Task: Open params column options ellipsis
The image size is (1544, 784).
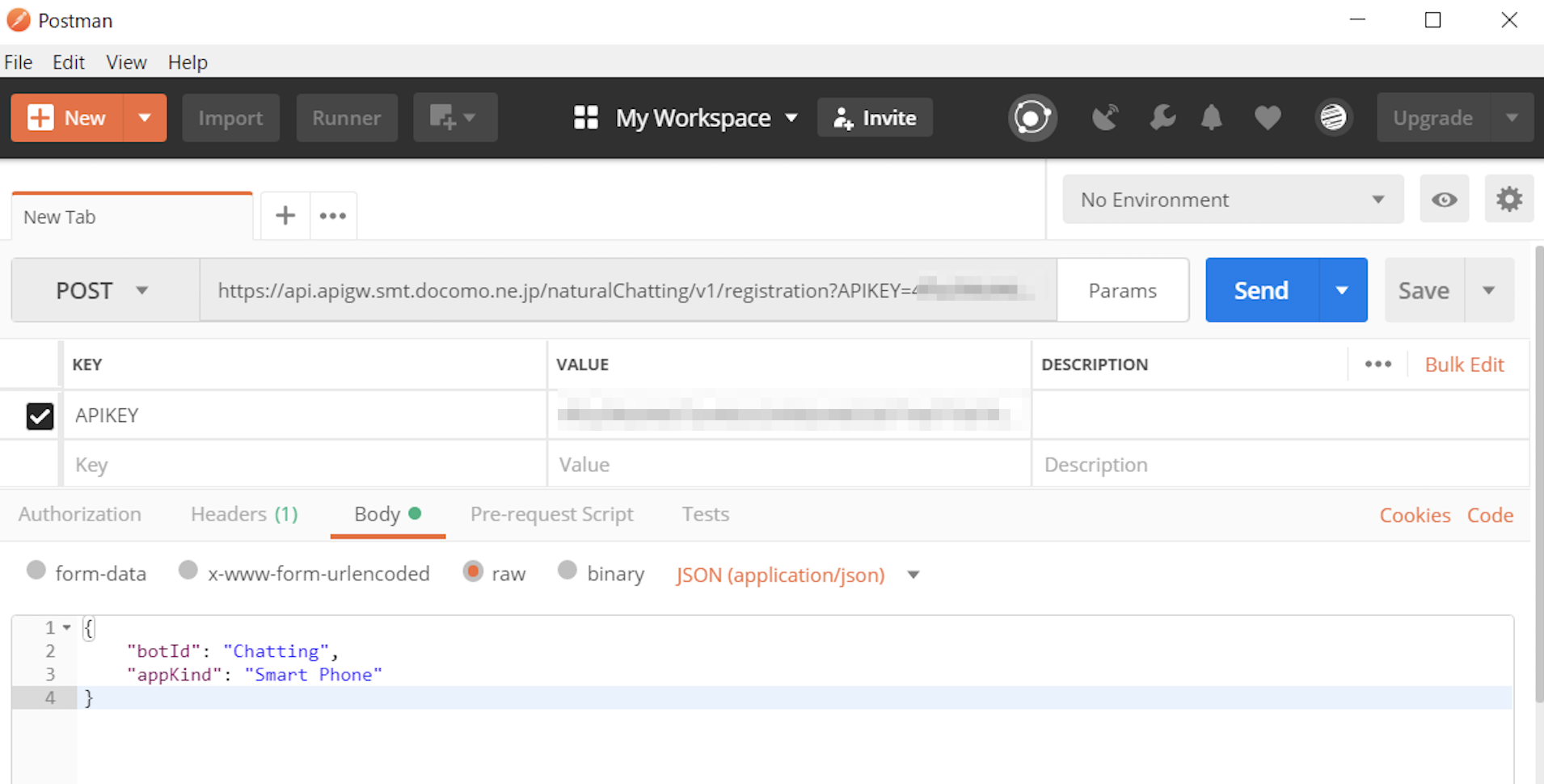Action: tap(1377, 365)
